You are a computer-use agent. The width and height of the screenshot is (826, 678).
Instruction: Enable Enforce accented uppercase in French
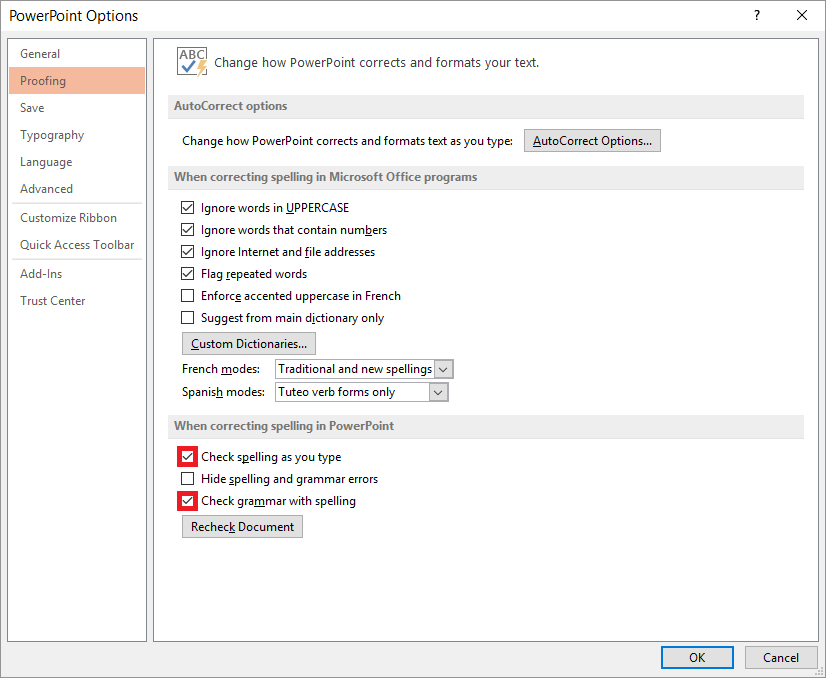(x=188, y=296)
